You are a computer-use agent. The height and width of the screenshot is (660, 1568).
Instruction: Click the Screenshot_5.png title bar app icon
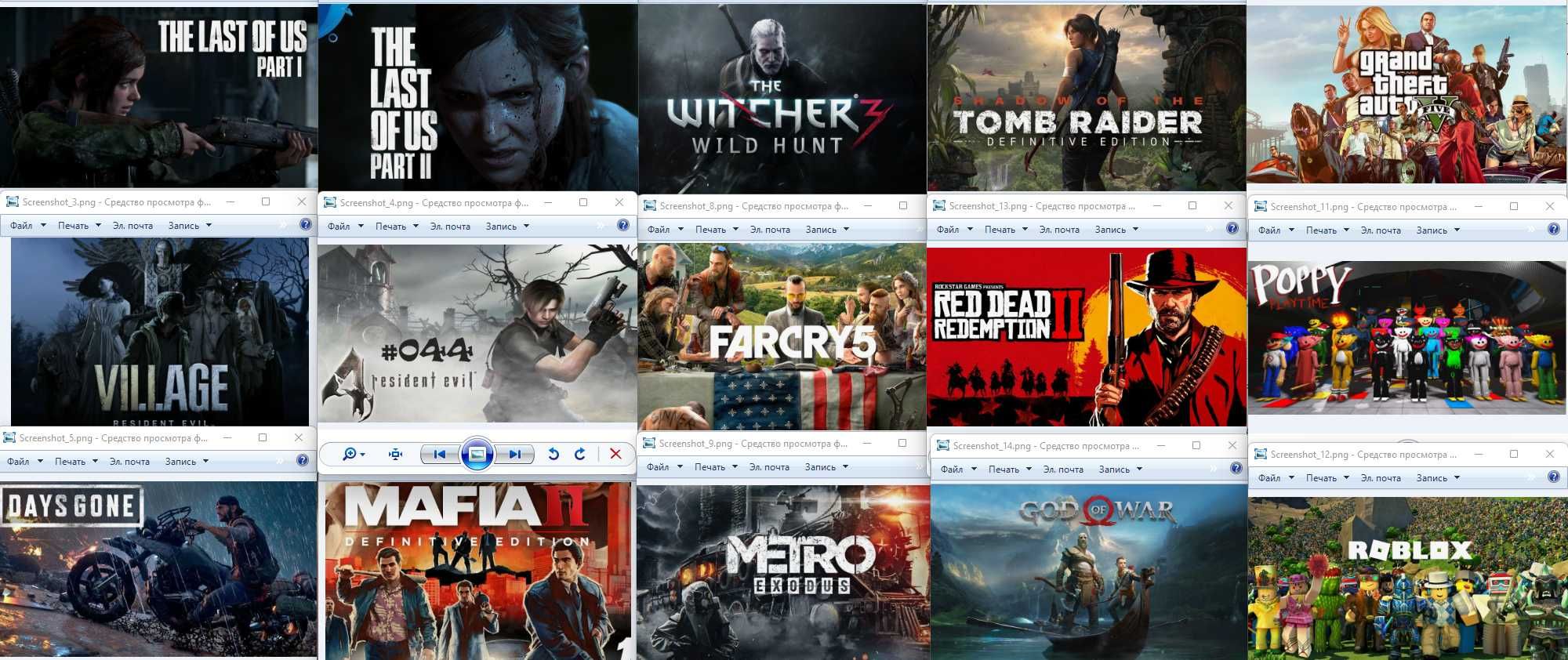pos(9,437)
